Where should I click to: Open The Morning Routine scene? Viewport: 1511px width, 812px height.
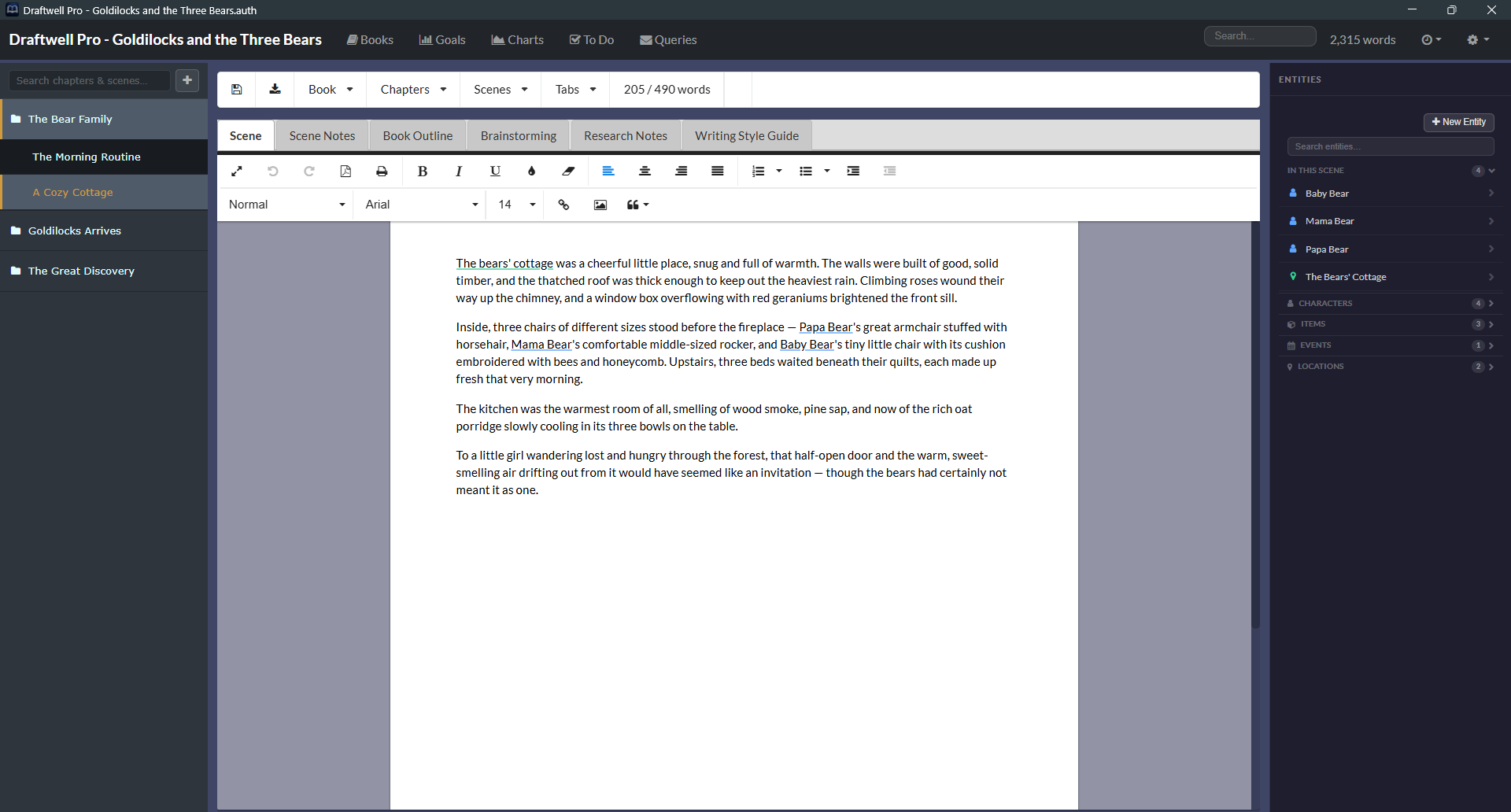tap(104, 157)
